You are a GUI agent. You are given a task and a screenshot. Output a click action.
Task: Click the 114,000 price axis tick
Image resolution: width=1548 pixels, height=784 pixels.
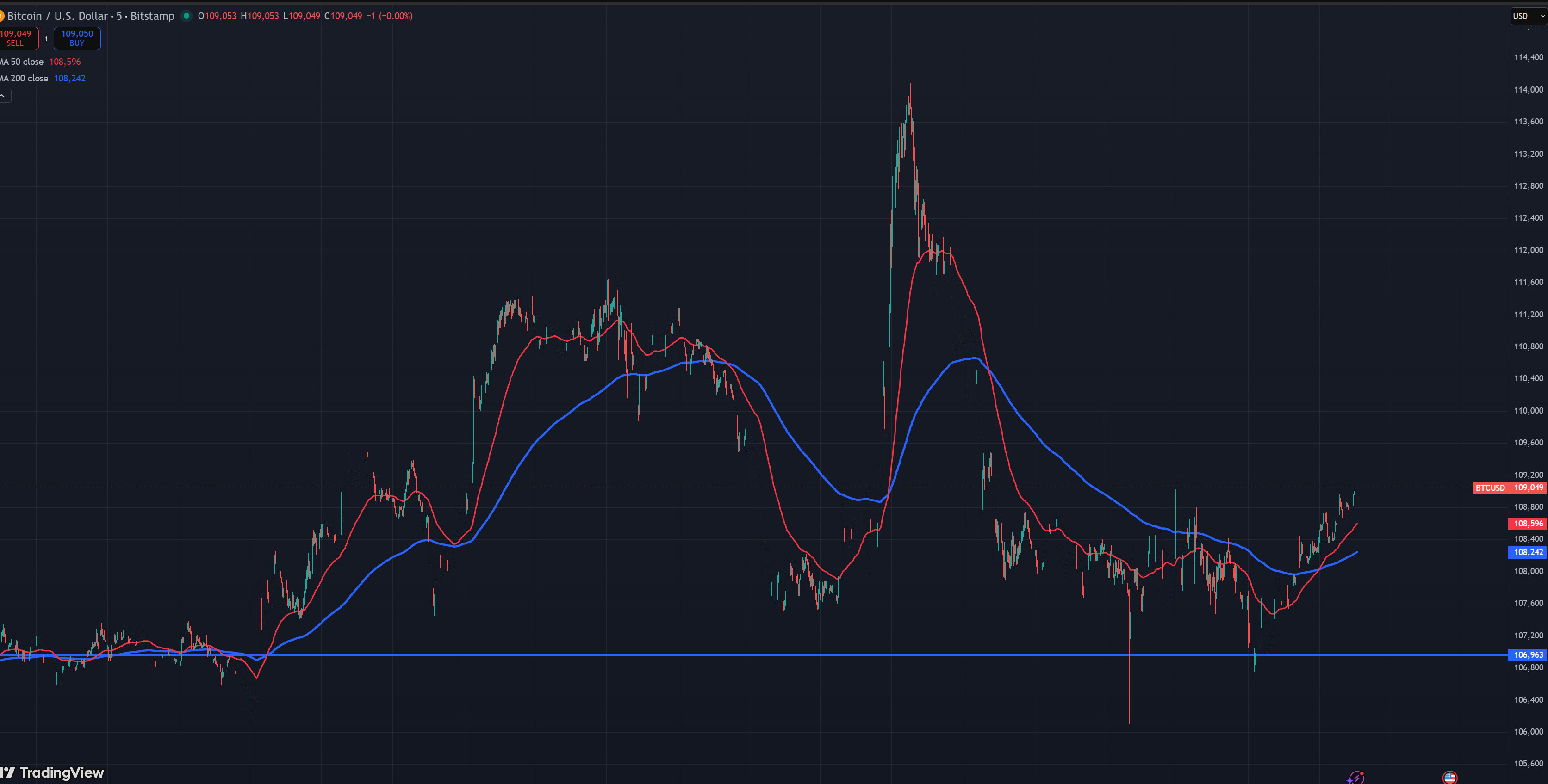point(1528,90)
